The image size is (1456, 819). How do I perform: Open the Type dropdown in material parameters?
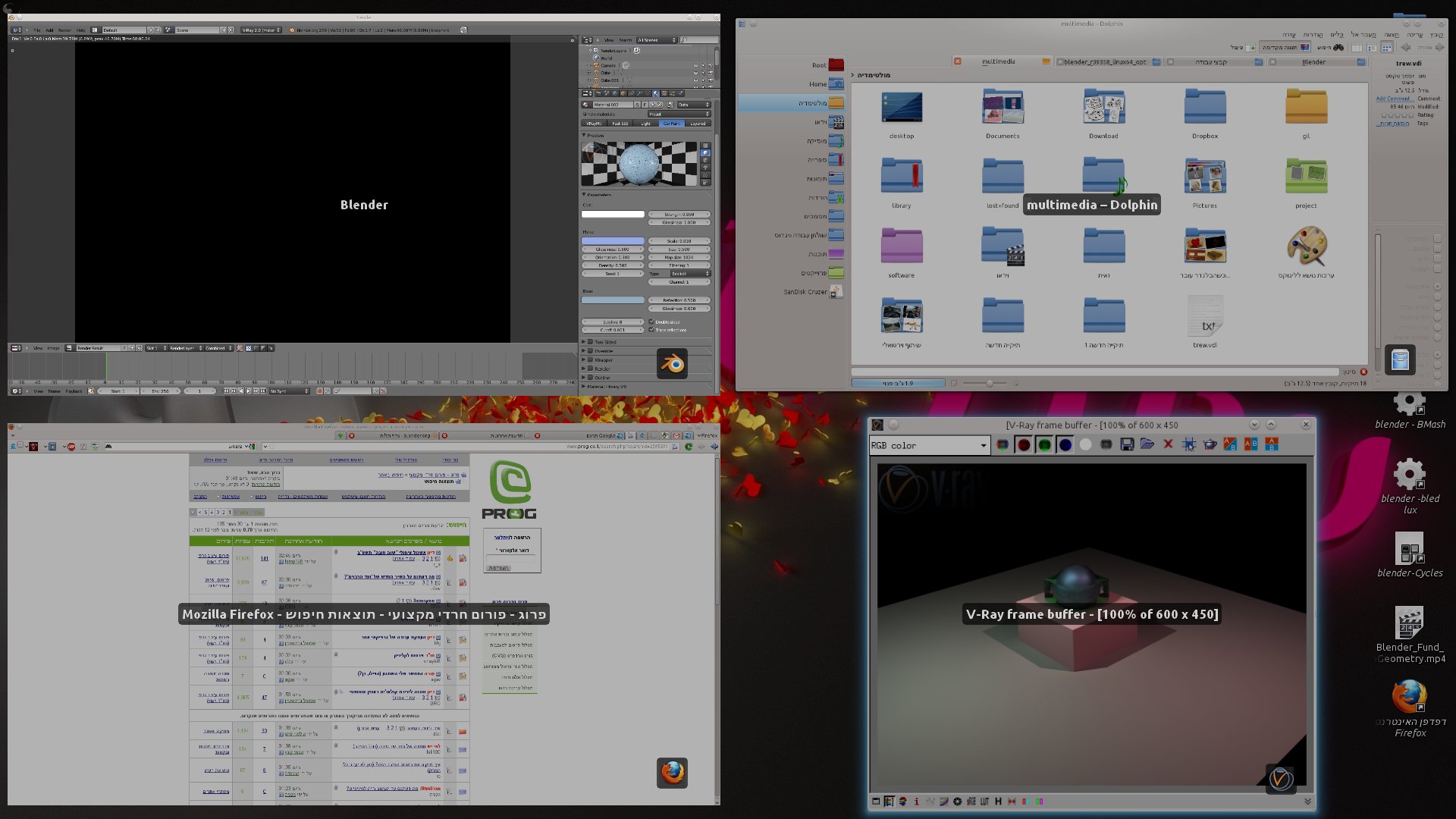[x=689, y=274]
